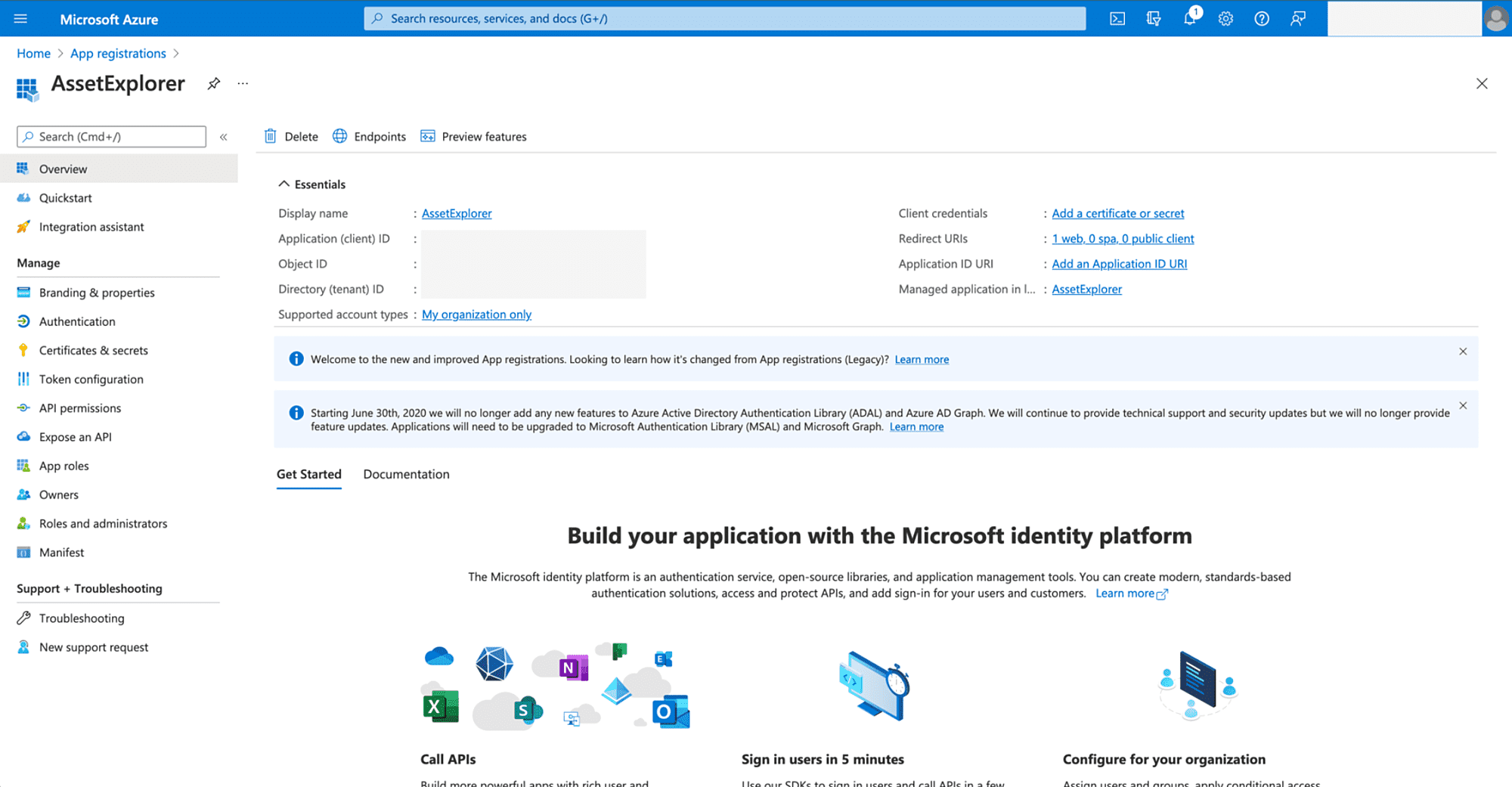Open Add an Application ID URI link
This screenshot has height=787, width=1512.
point(1119,264)
